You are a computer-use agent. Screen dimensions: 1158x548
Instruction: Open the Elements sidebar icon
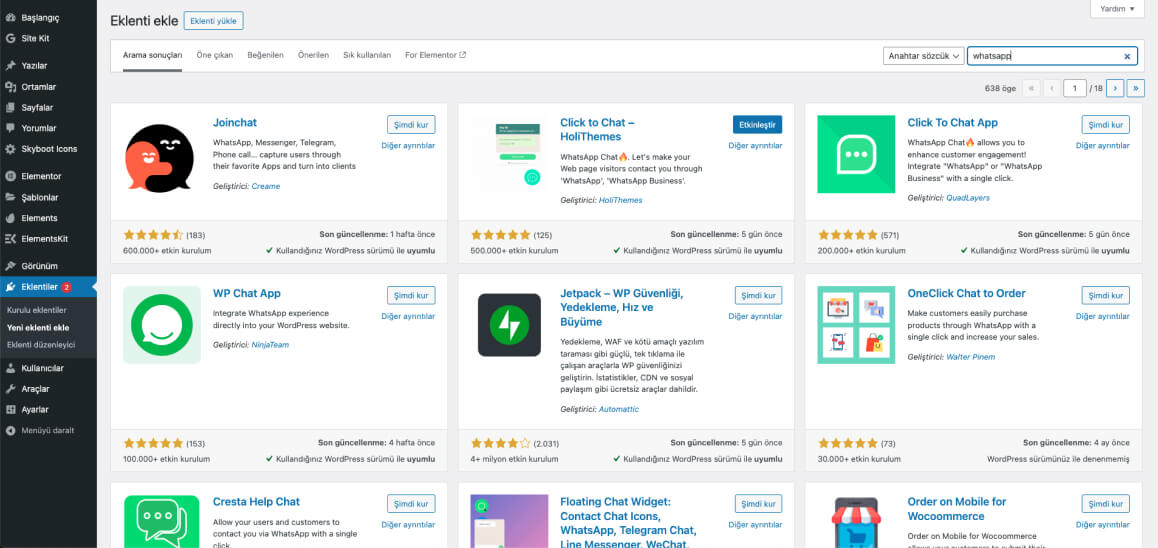click(10, 218)
